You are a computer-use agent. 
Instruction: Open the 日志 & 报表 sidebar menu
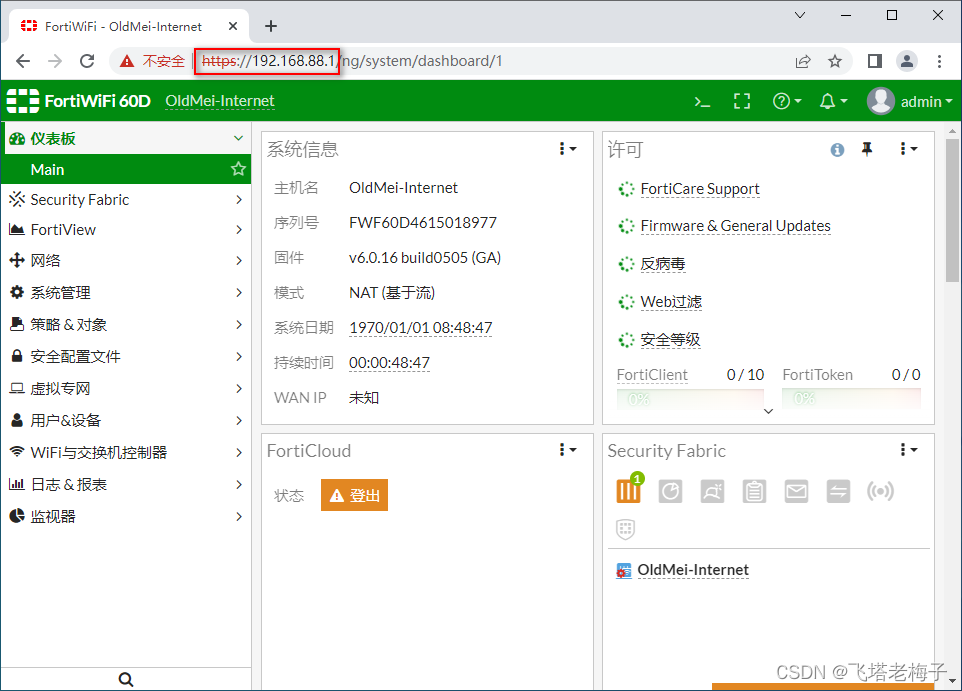point(126,484)
